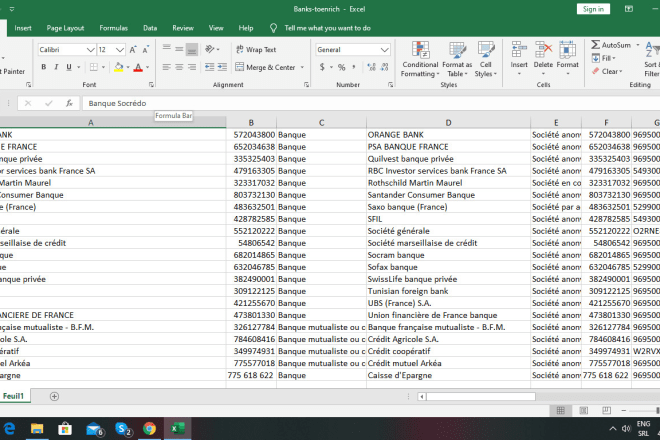The height and width of the screenshot is (440, 660).
Task: Click the Clear button
Action: point(607,71)
